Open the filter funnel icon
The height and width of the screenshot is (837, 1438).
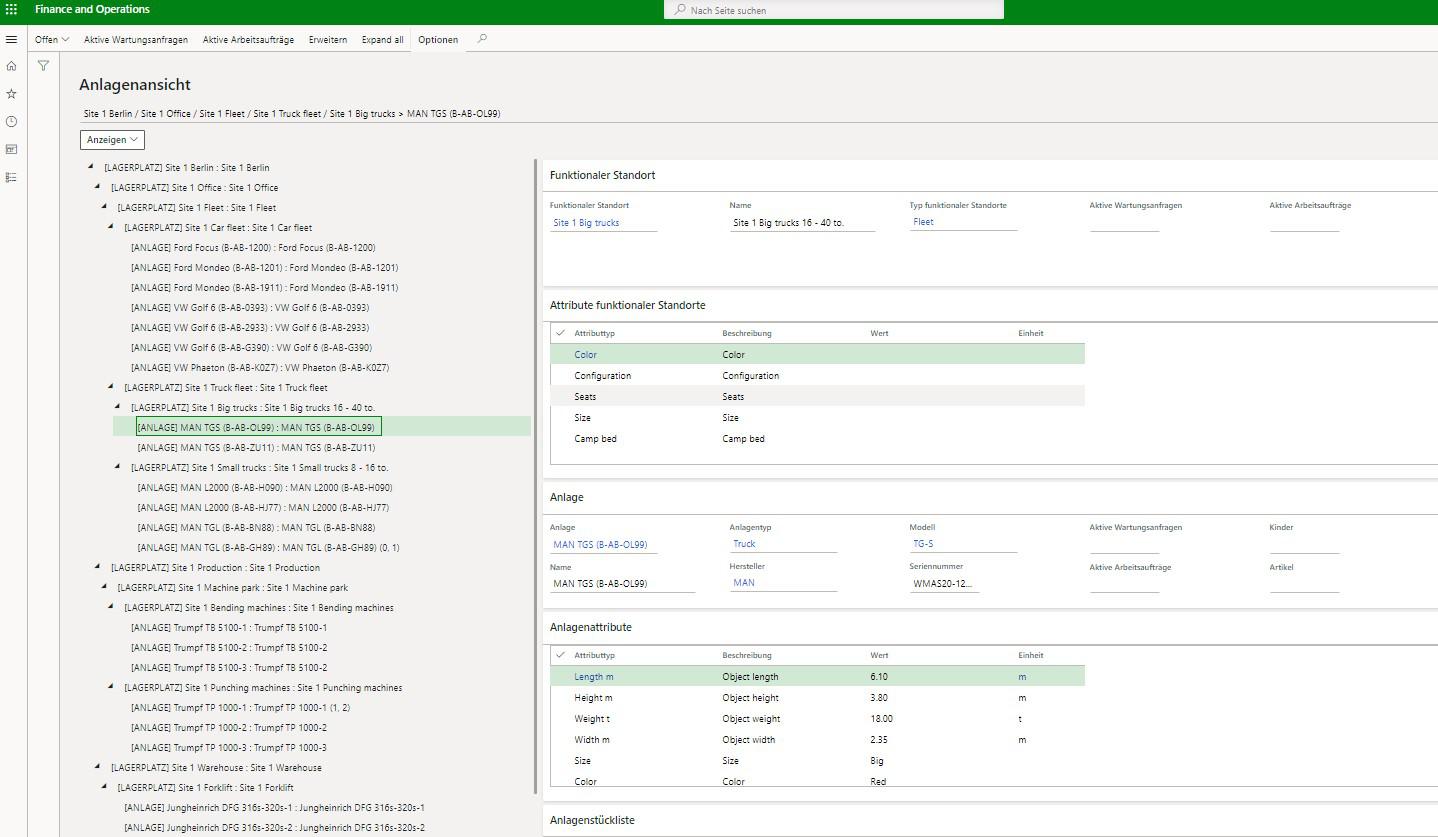click(43, 65)
